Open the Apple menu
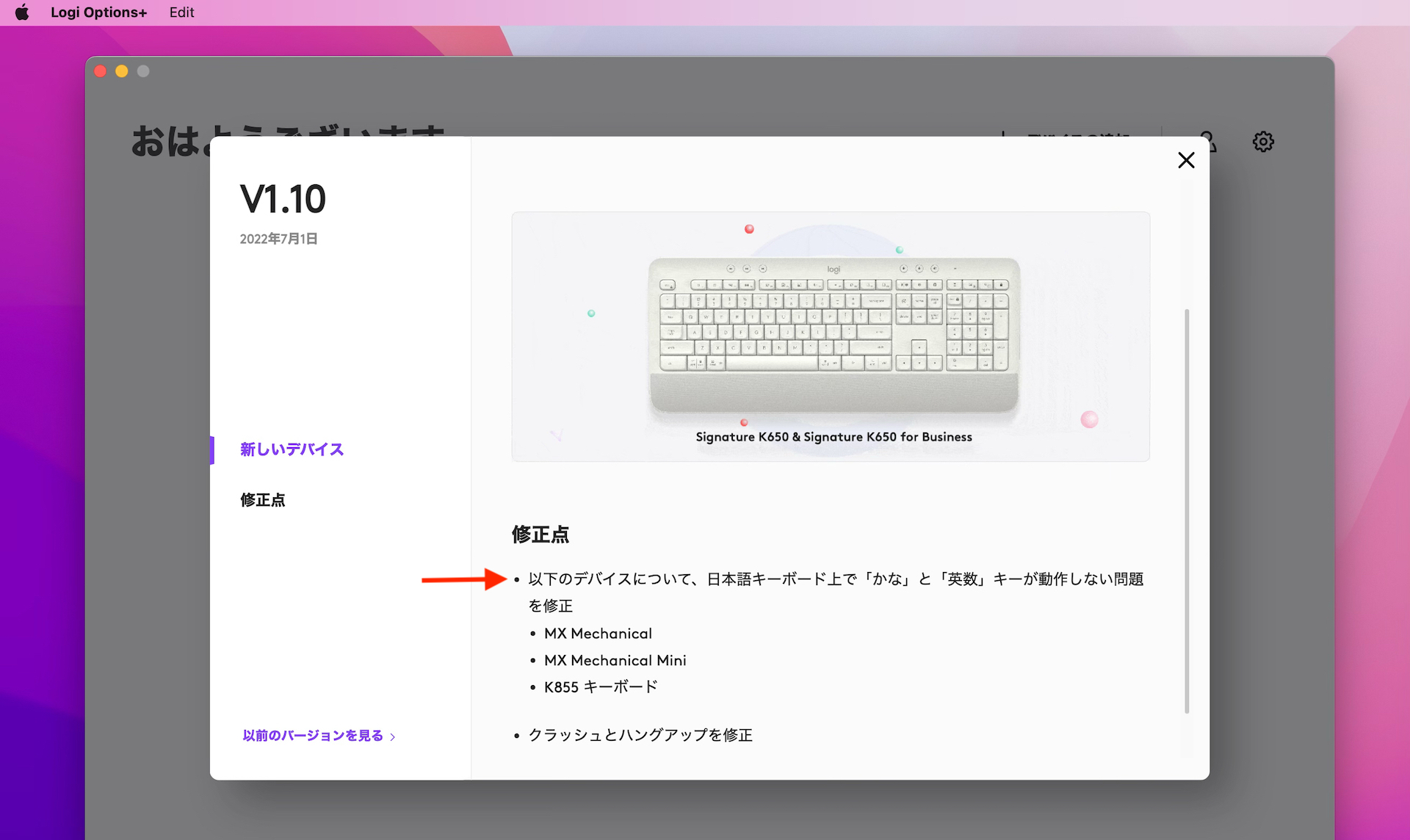 point(22,12)
